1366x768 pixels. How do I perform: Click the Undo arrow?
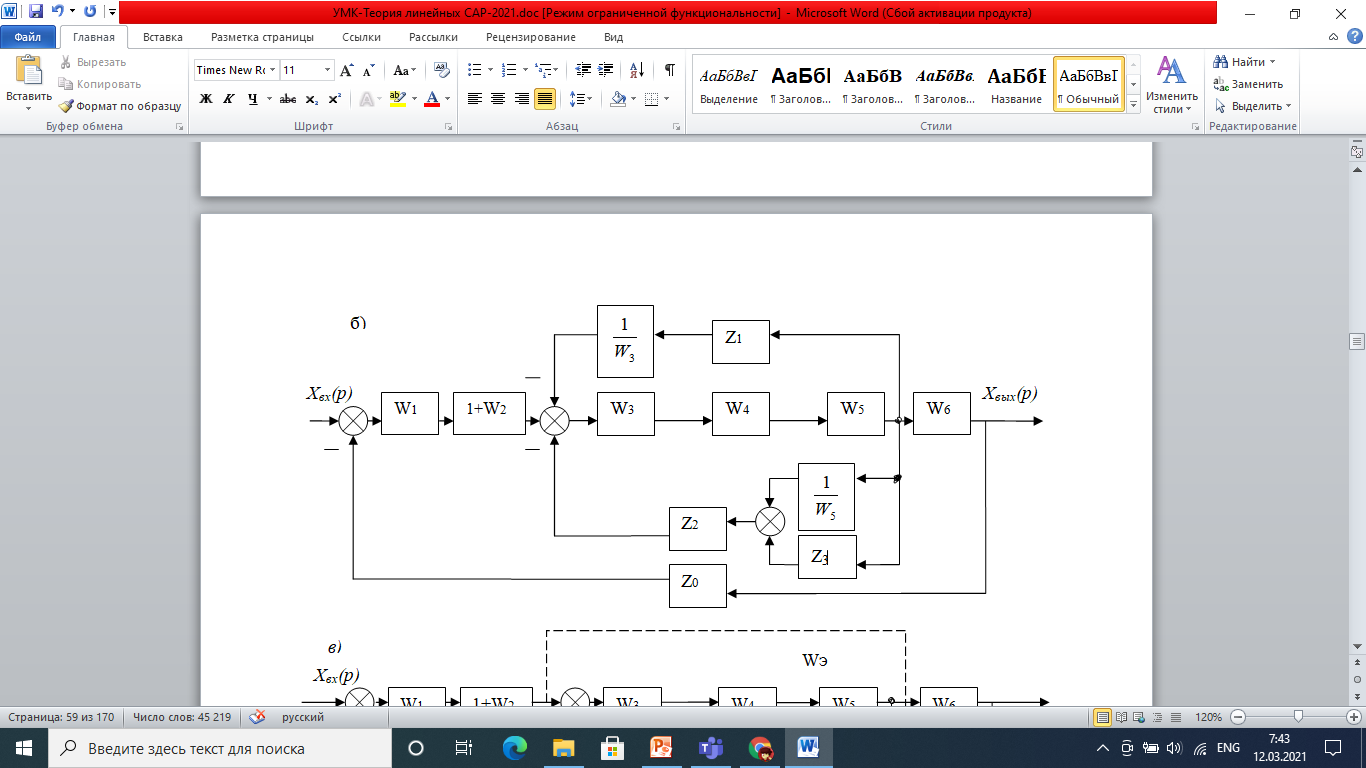(x=57, y=13)
